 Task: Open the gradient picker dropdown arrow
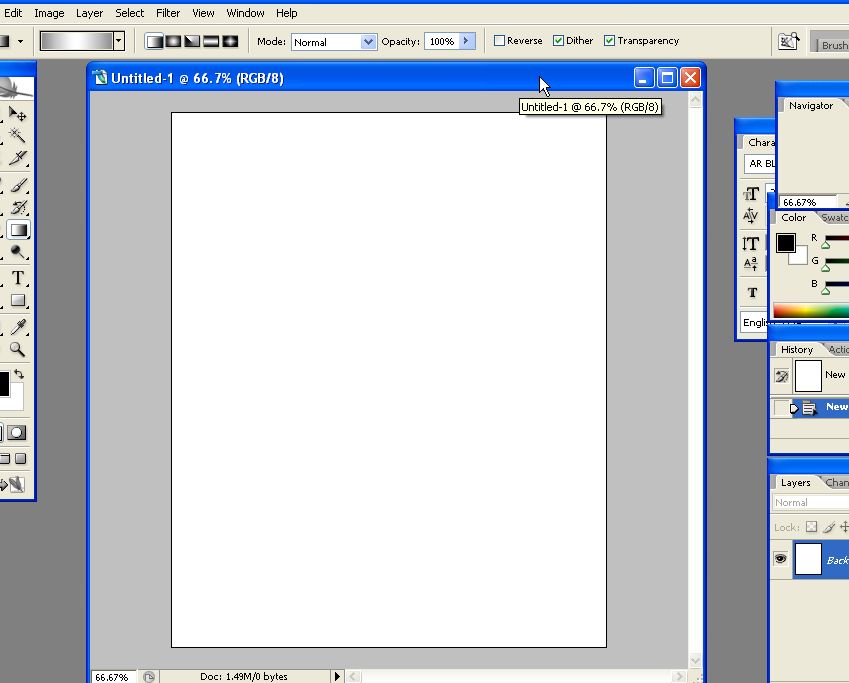click(x=119, y=41)
